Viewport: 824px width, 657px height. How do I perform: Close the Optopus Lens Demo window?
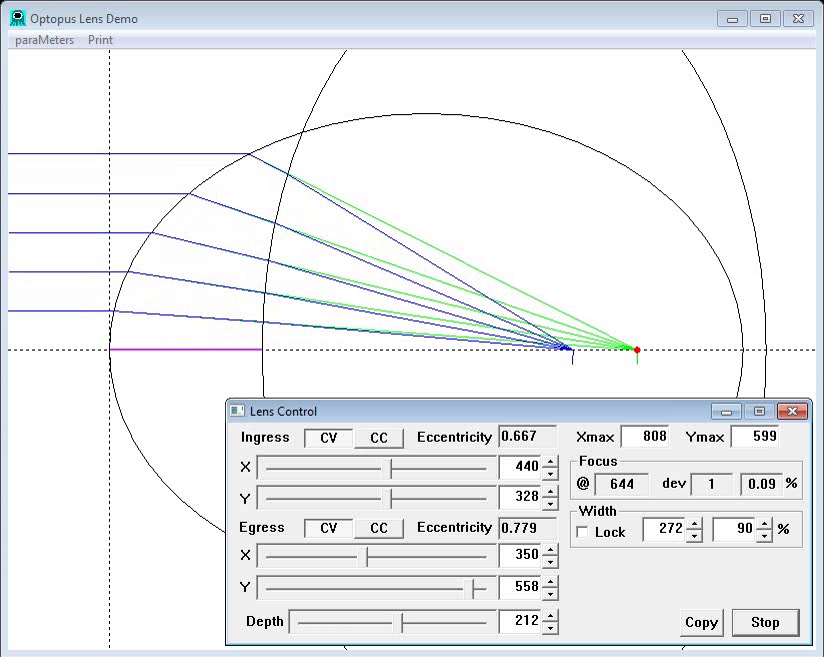coord(798,19)
